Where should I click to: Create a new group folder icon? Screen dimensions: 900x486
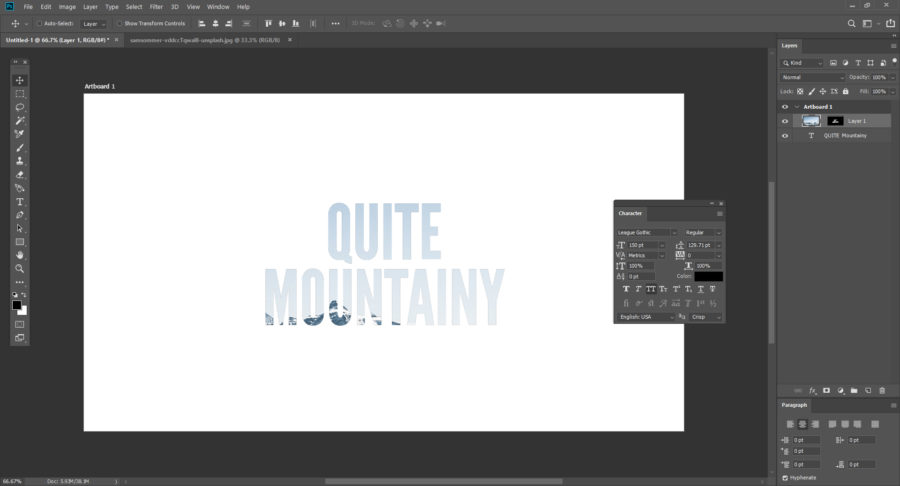pos(854,391)
